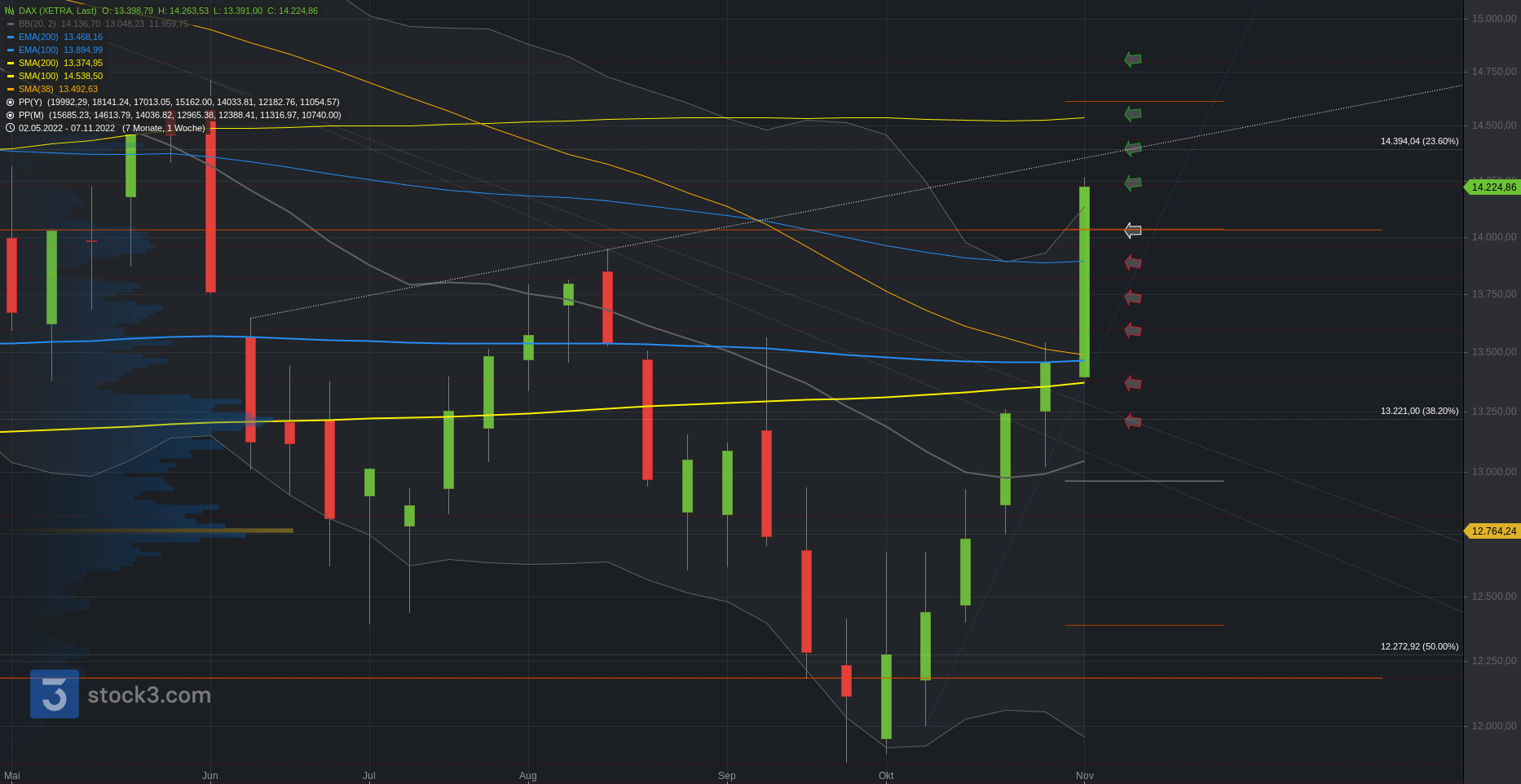Select the topmost green arrow marker
The width and height of the screenshot is (1521, 784).
(x=1133, y=59)
